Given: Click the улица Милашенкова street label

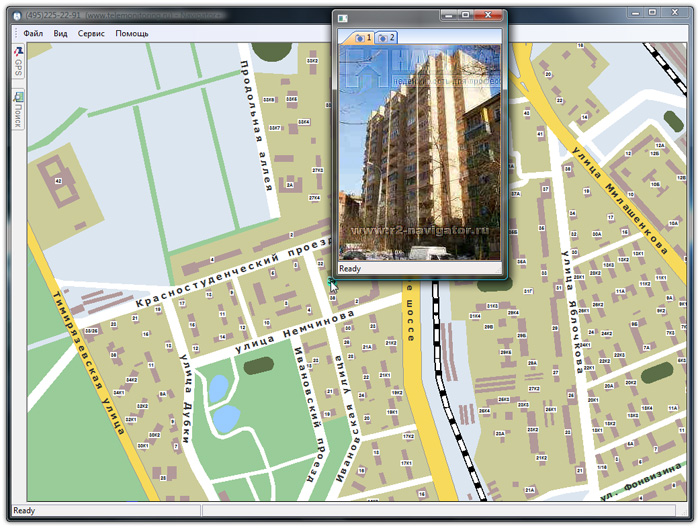Looking at the screenshot, I should (x=620, y=192).
